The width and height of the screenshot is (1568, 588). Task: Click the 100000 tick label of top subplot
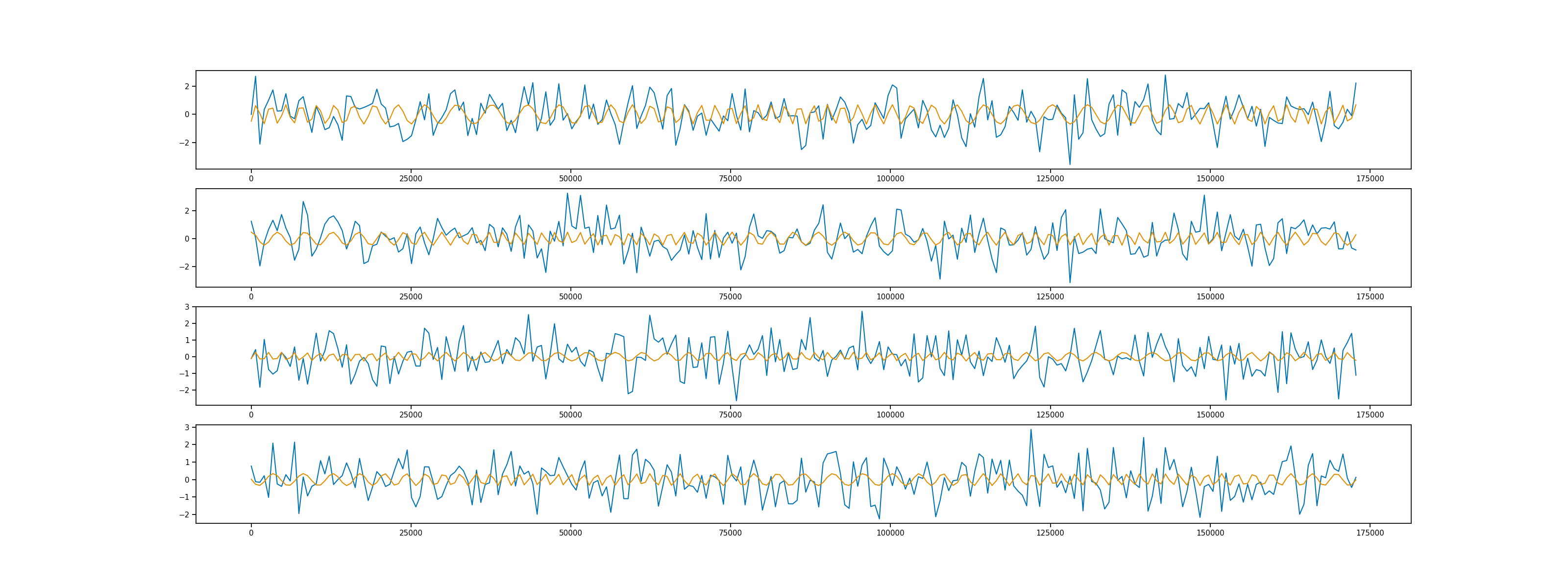pyautogui.click(x=890, y=179)
